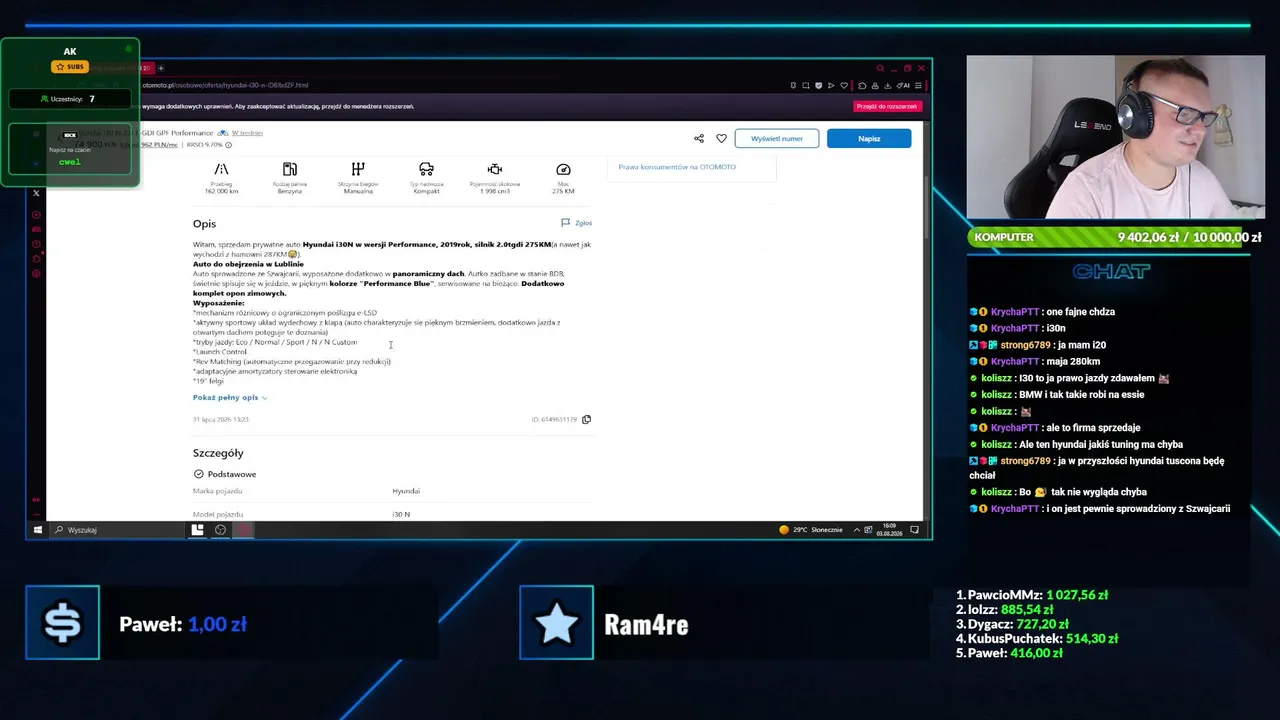Expand the system tray hidden icons chevron

[x=857, y=530]
